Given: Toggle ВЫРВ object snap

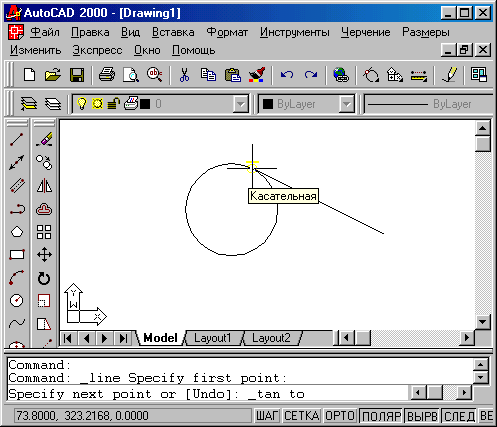Looking at the screenshot, I should [422, 416].
